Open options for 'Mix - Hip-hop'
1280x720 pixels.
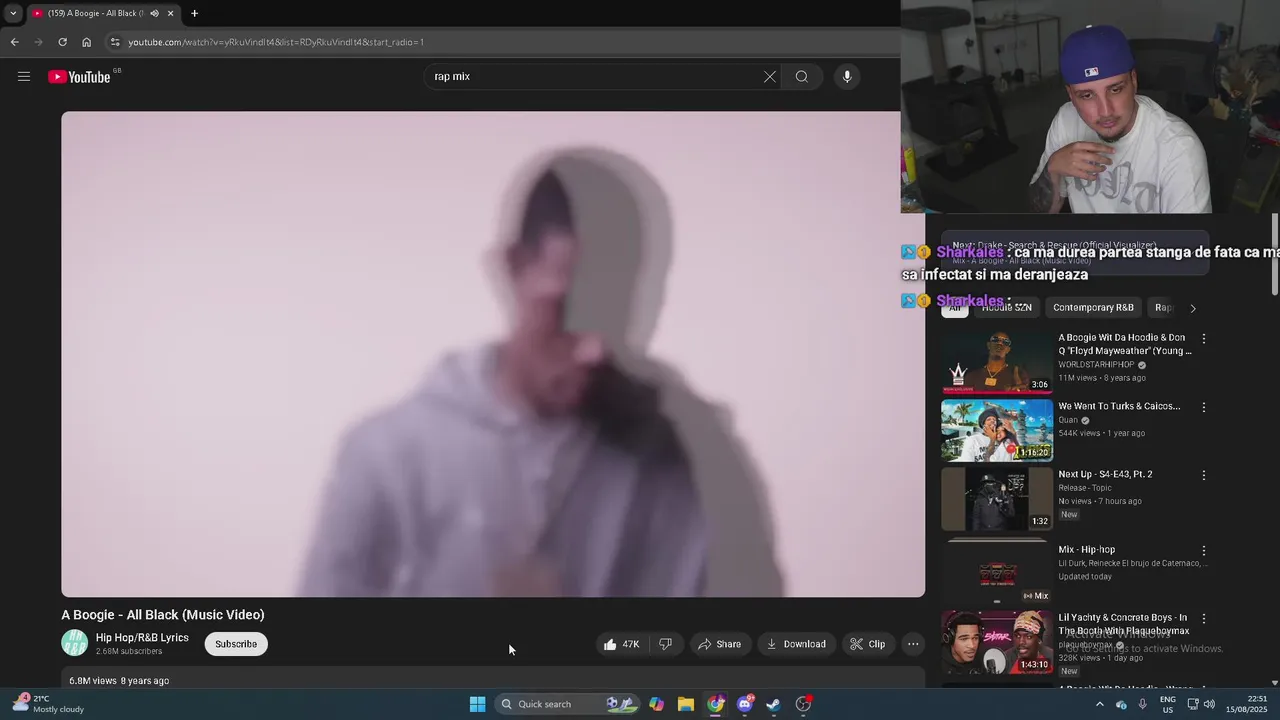click(1204, 551)
